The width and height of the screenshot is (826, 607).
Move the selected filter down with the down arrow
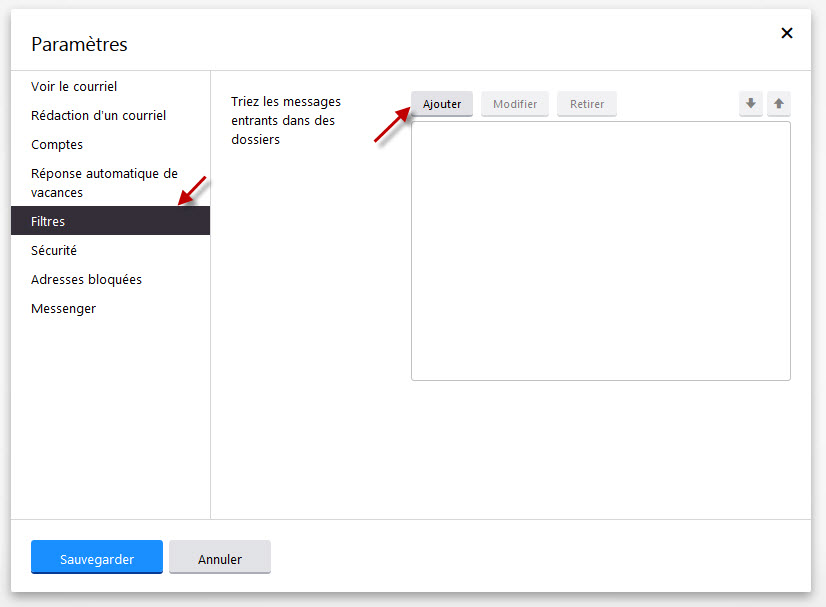pos(750,104)
